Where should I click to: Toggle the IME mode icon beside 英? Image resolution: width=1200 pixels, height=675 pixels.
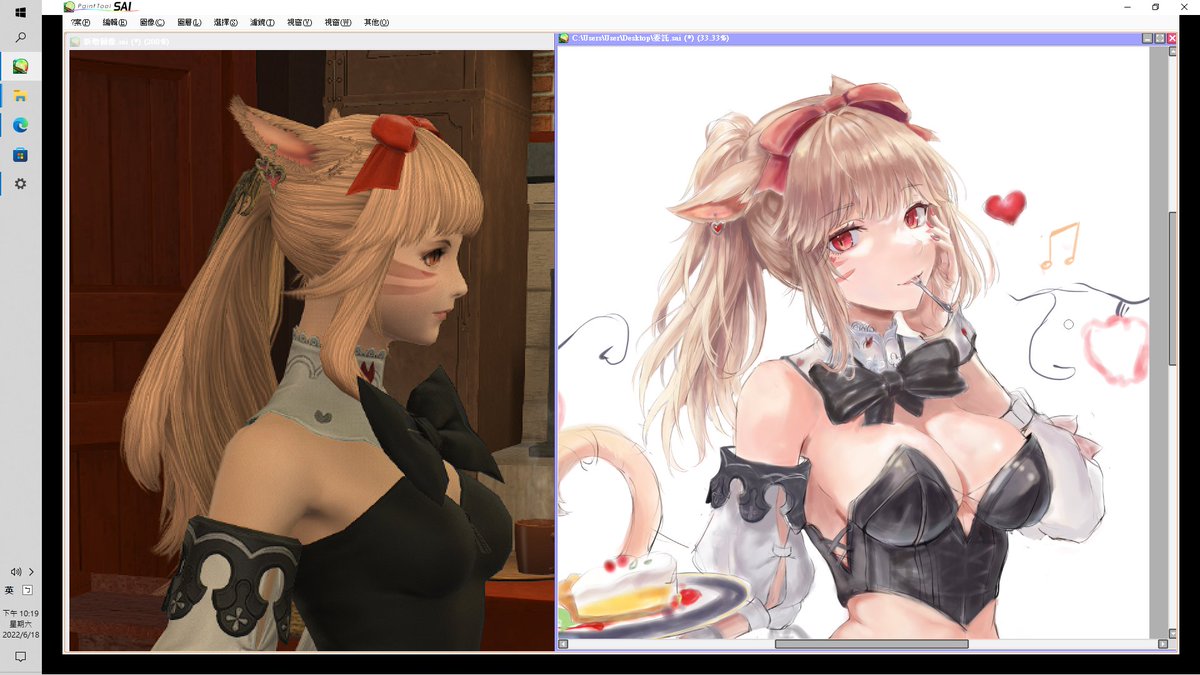pyautogui.click(x=28, y=590)
